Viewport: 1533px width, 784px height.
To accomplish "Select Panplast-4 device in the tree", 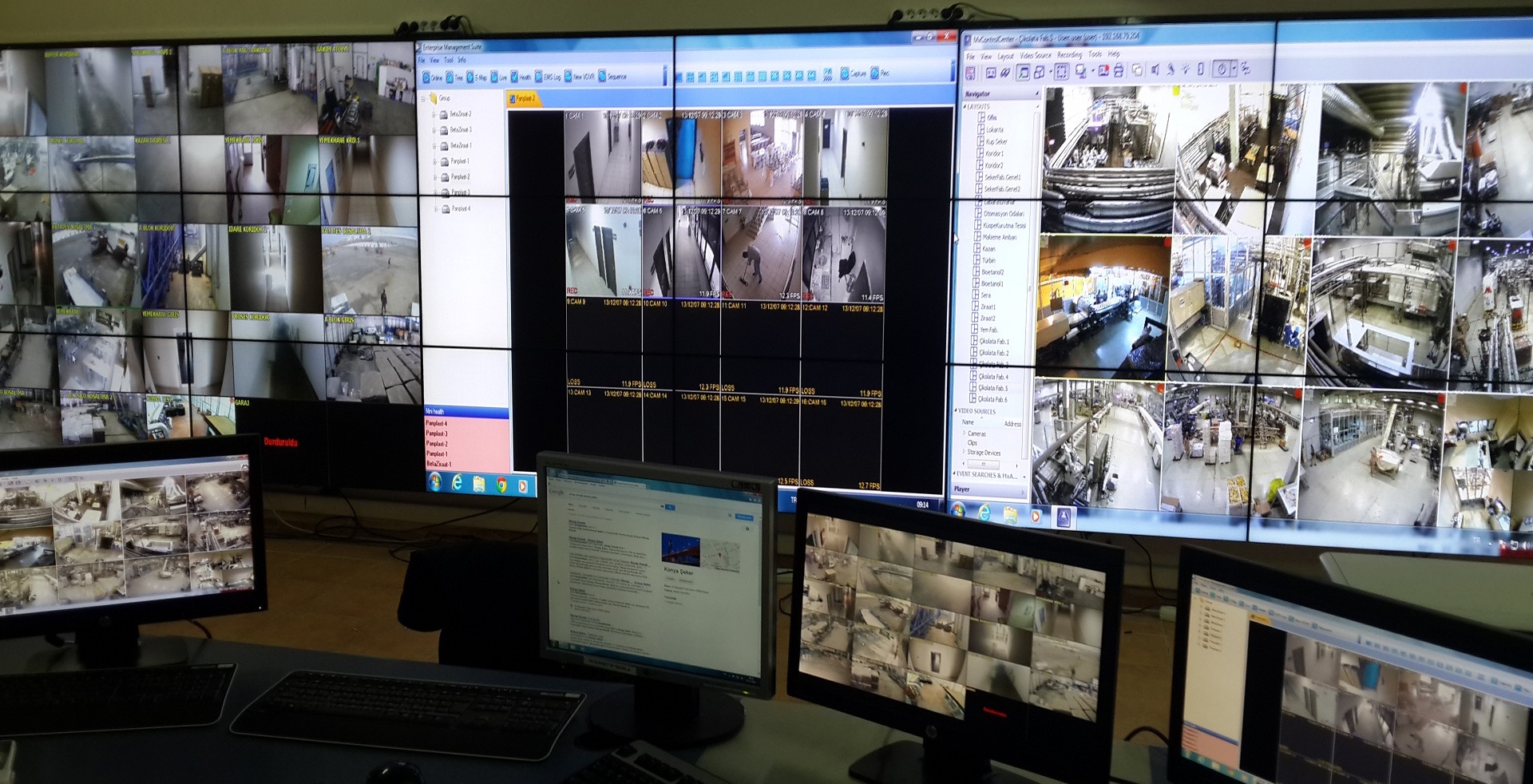I will point(461,208).
